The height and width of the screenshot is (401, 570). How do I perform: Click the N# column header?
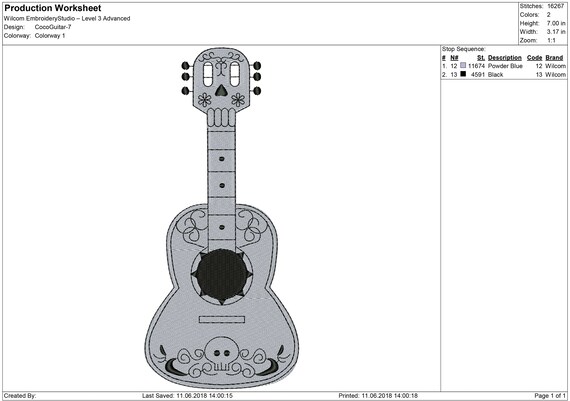[x=454, y=57]
